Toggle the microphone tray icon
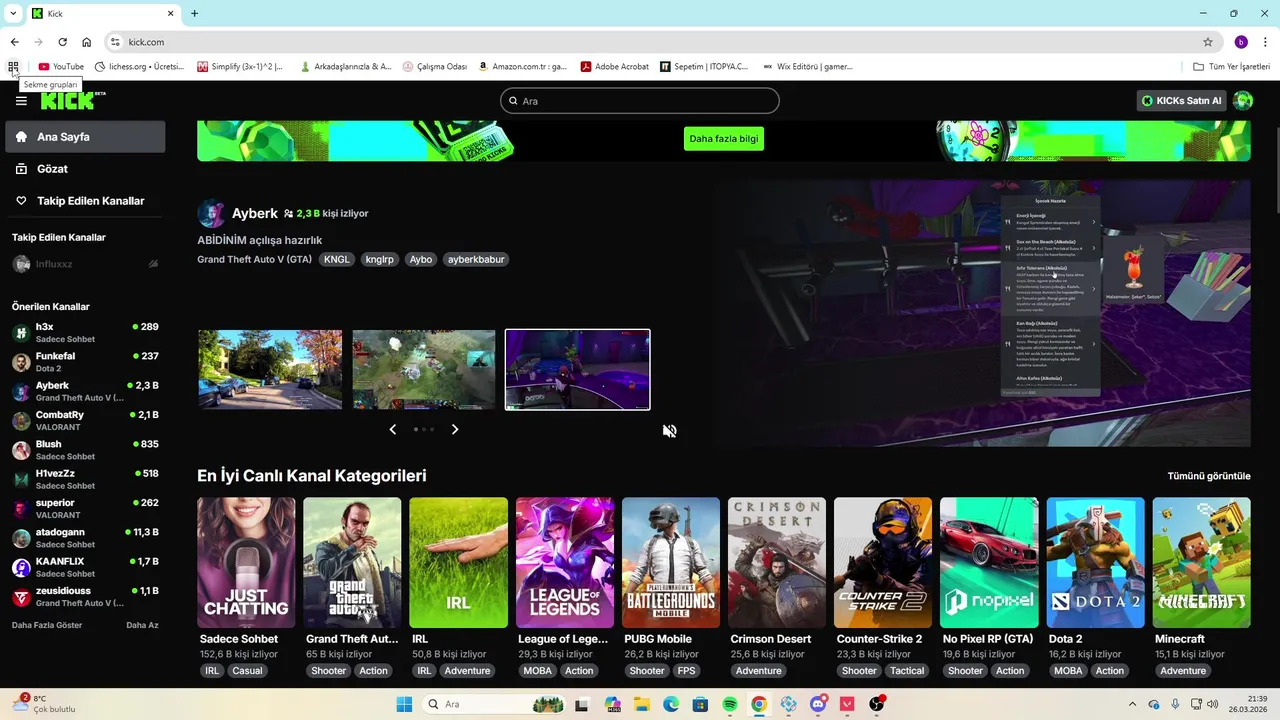The image size is (1280, 720). tap(1175, 704)
